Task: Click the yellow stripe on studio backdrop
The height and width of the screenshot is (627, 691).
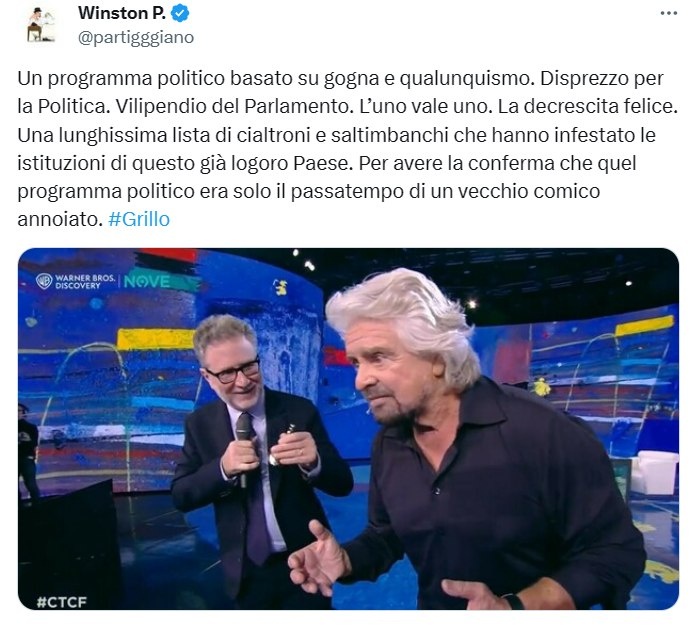Action: tap(155, 339)
